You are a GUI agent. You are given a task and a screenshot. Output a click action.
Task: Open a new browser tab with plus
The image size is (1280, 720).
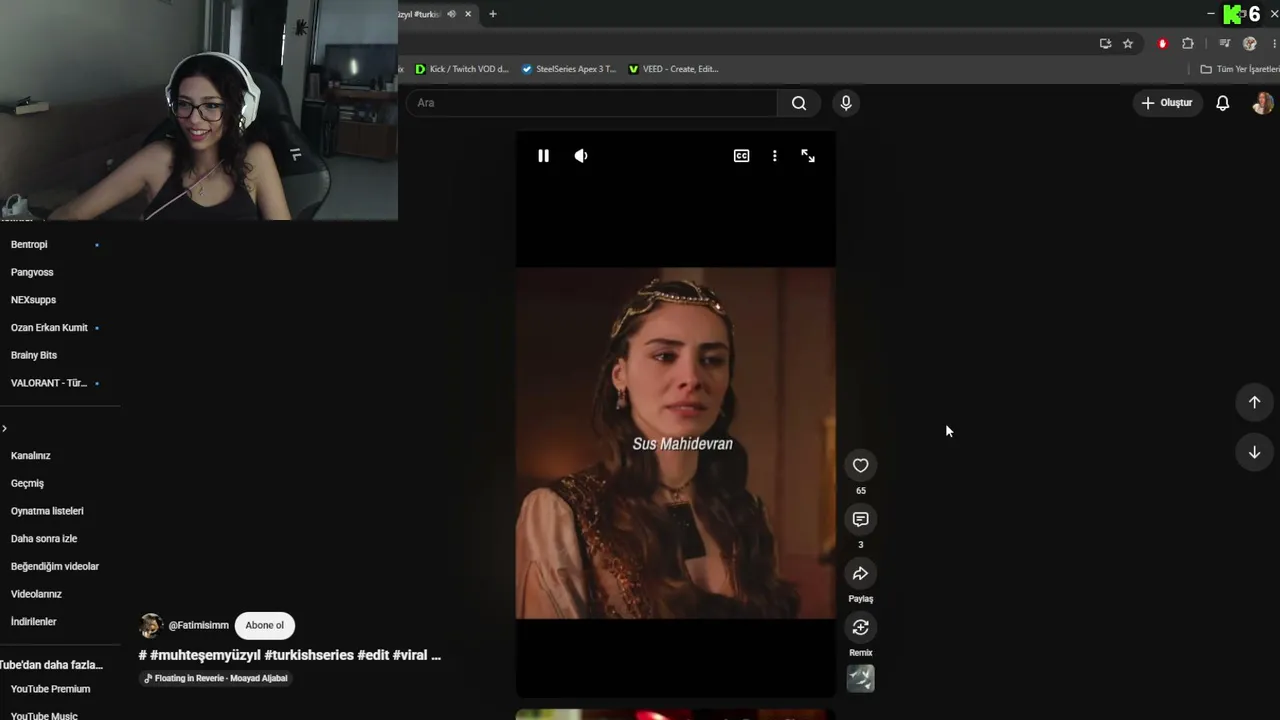pos(492,14)
